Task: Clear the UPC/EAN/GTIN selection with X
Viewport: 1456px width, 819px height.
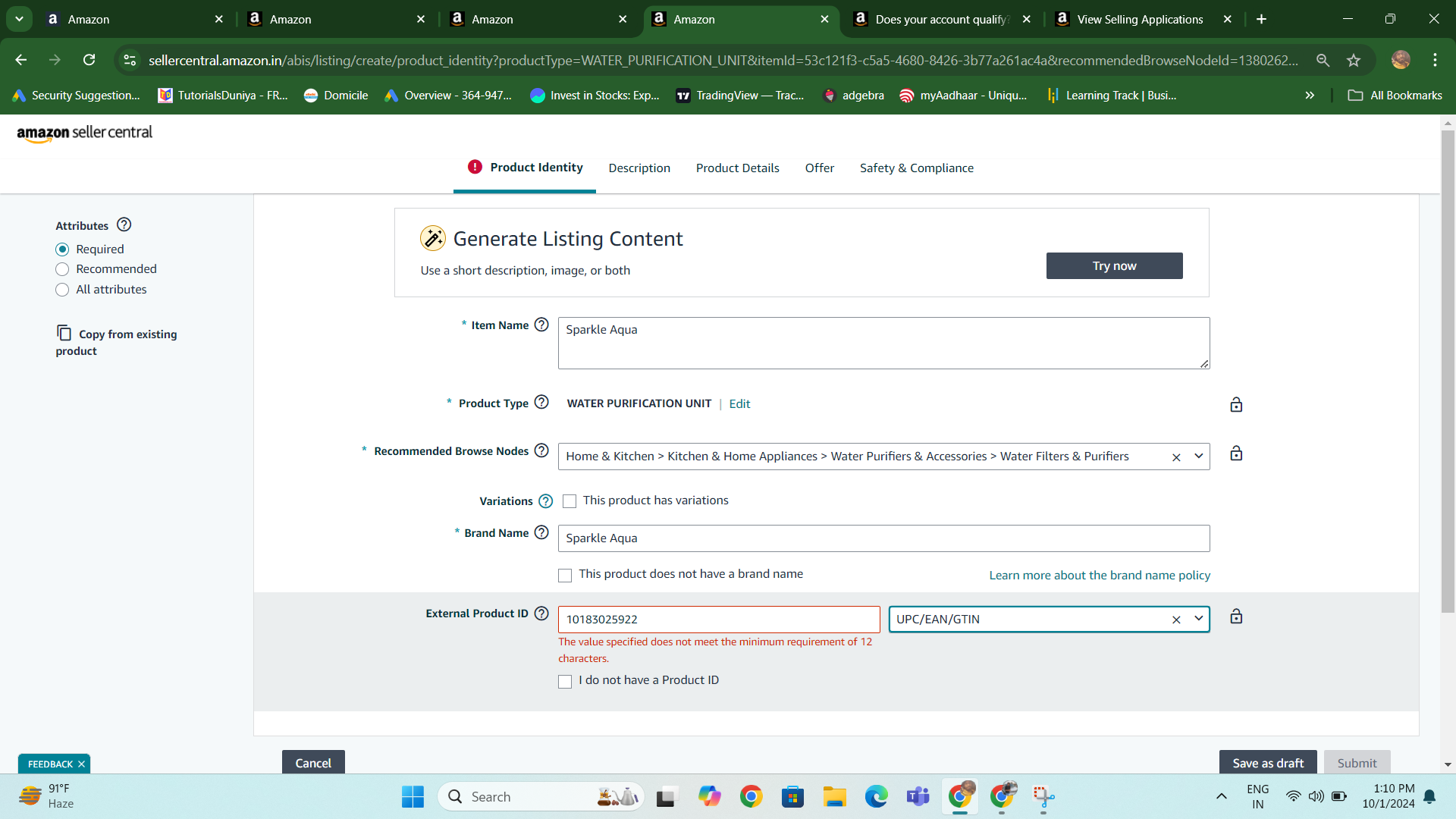Action: [1176, 620]
